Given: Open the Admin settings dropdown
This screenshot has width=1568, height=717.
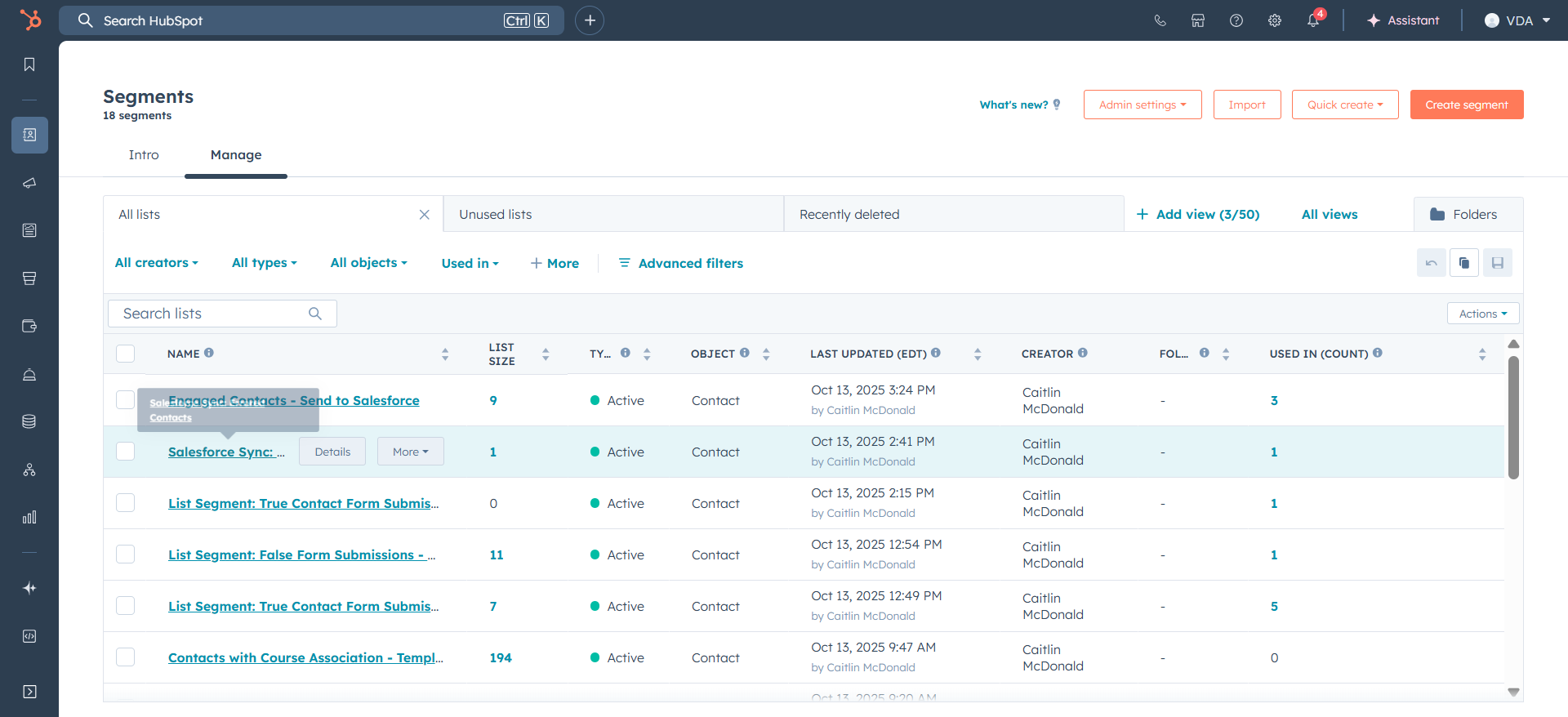Looking at the screenshot, I should [x=1143, y=105].
